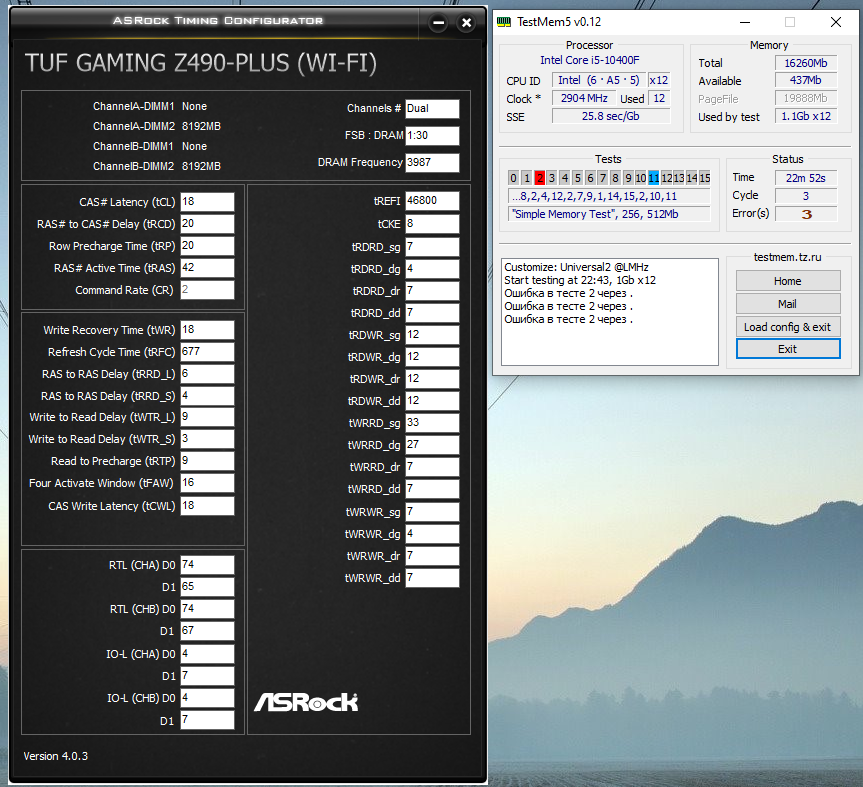Click the TestMem5 app icon in title bar
863x787 pixels.
point(504,22)
